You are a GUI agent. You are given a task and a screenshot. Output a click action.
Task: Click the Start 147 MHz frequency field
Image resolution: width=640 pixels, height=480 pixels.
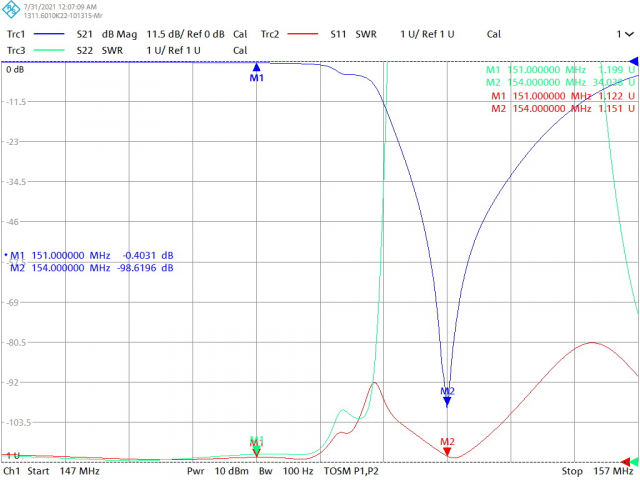click(64, 471)
